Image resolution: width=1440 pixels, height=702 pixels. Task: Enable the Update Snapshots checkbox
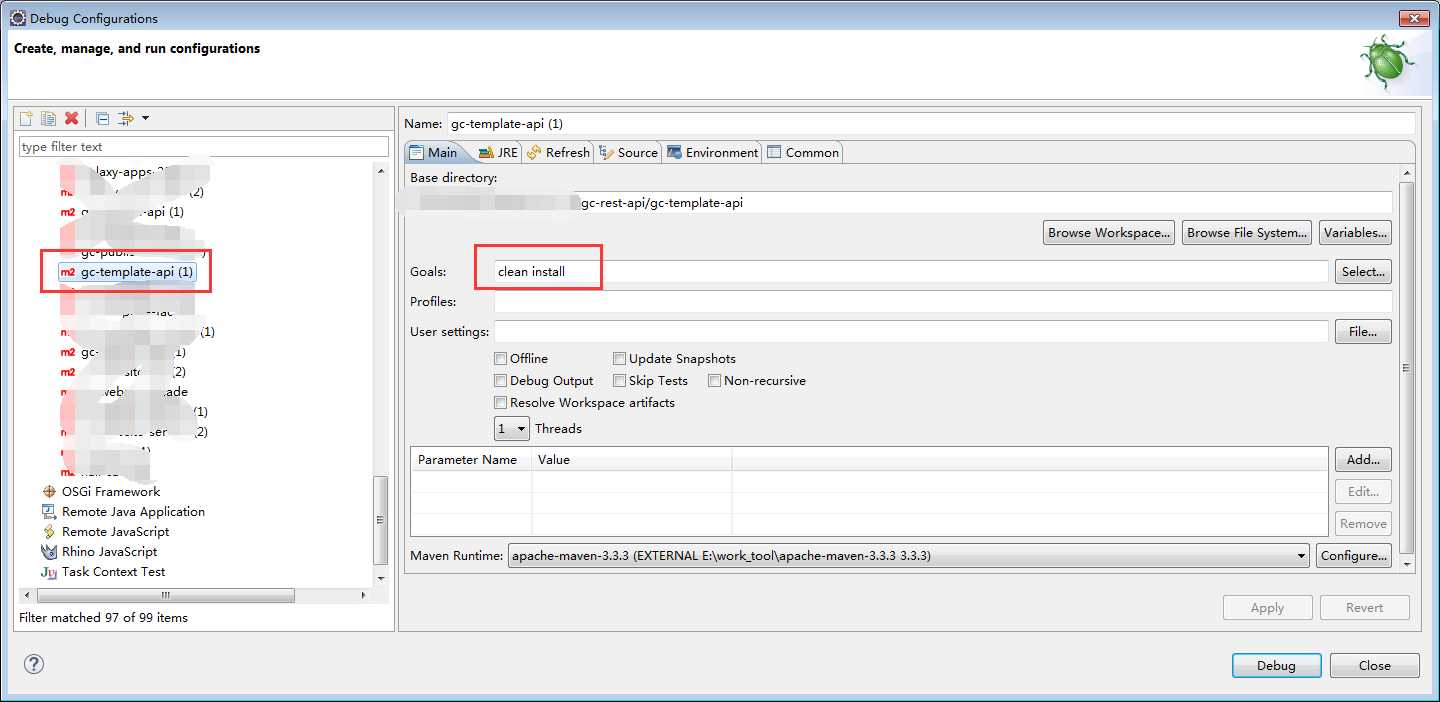[x=620, y=358]
